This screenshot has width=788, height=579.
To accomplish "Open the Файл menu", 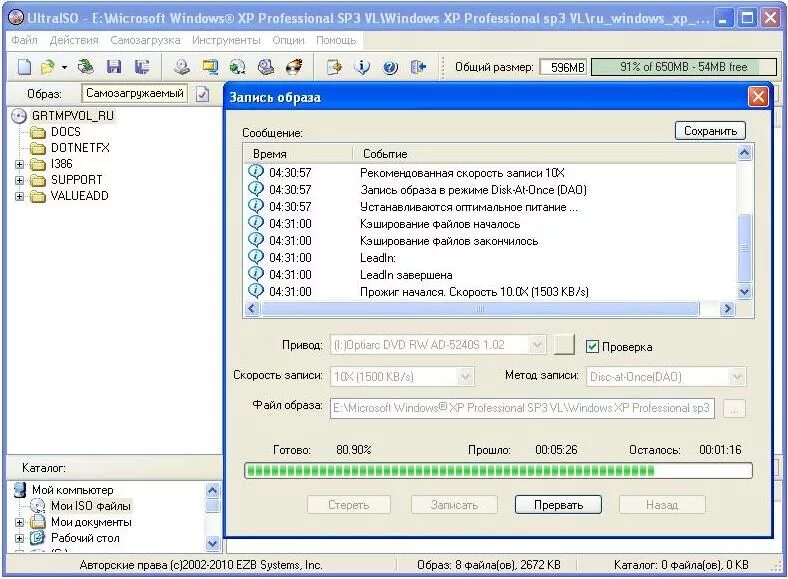I will (24, 40).
